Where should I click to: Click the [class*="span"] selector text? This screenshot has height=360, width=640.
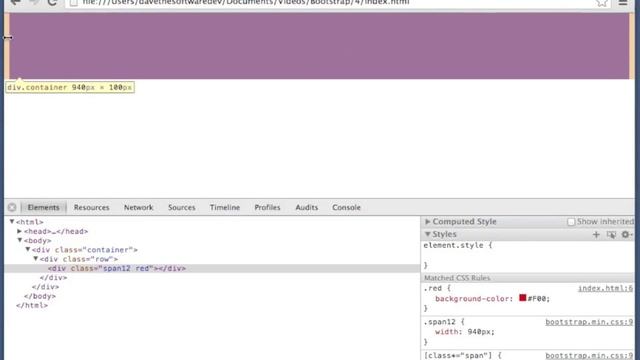458,356
